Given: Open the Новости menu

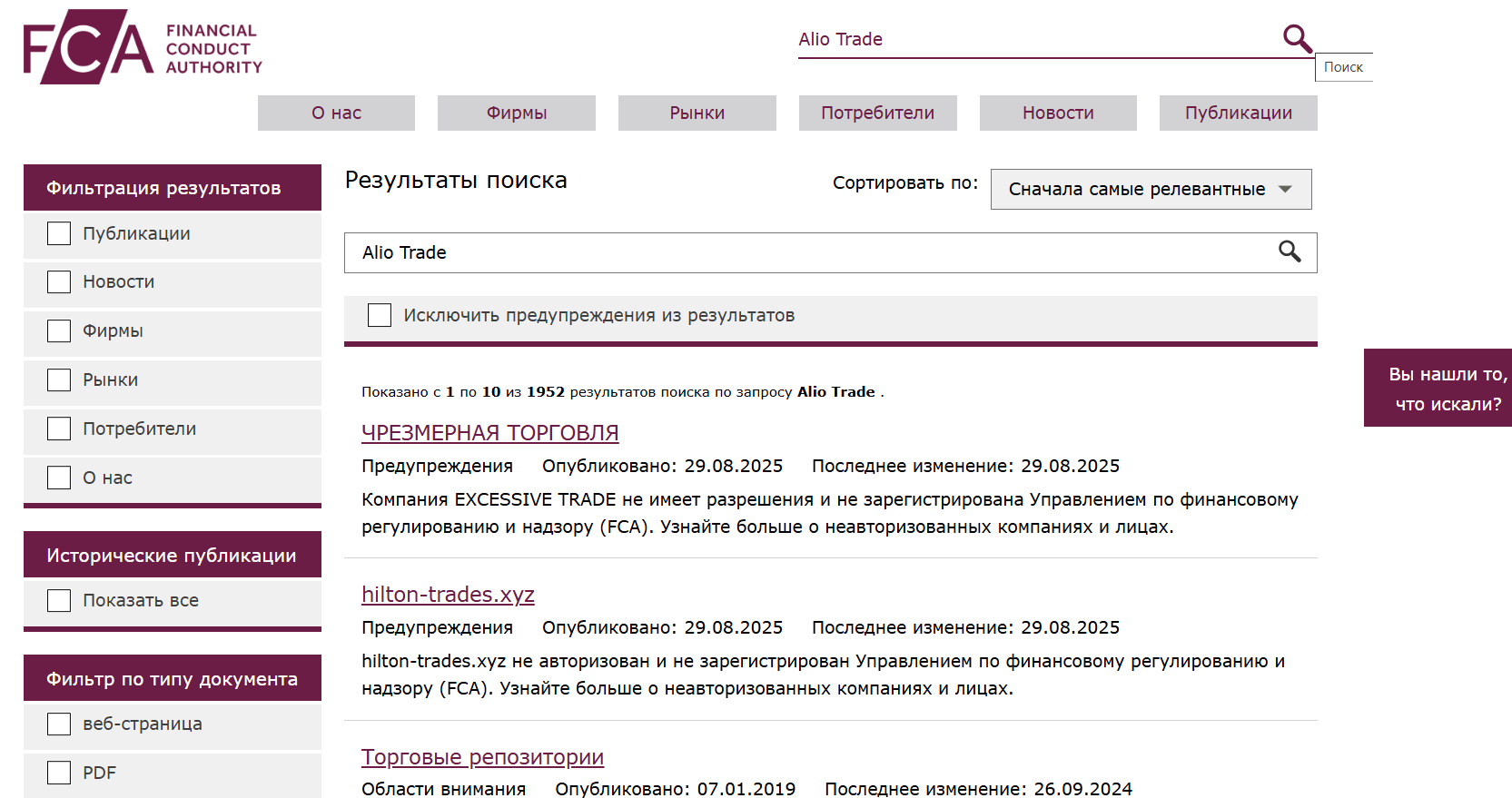Looking at the screenshot, I should pyautogui.click(x=1058, y=113).
